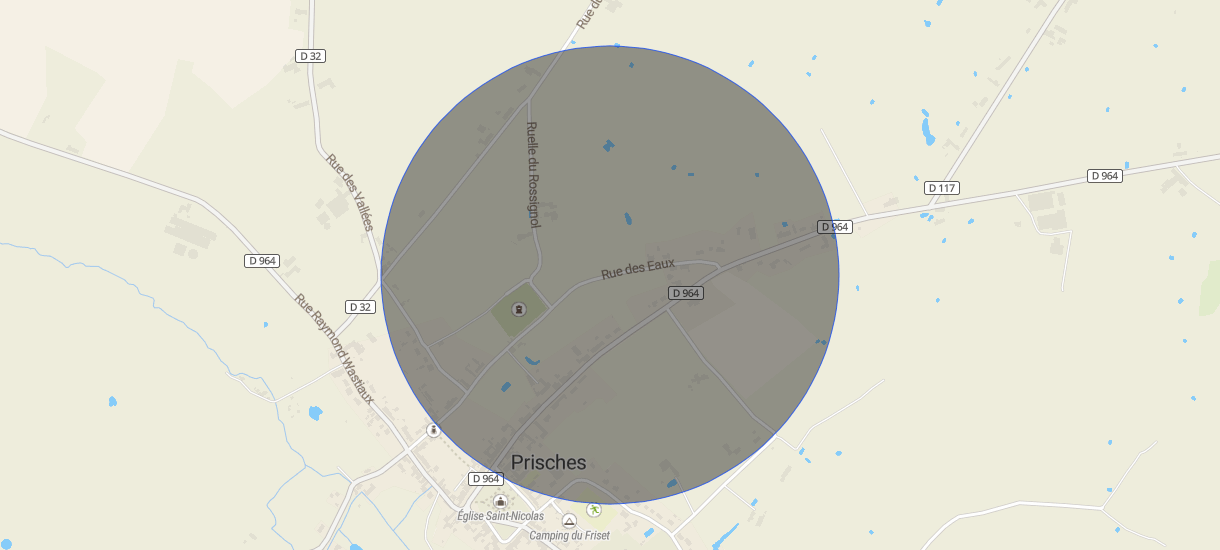Click the monument icon in the green park
Image resolution: width=1220 pixels, height=550 pixels.
[x=518, y=309]
